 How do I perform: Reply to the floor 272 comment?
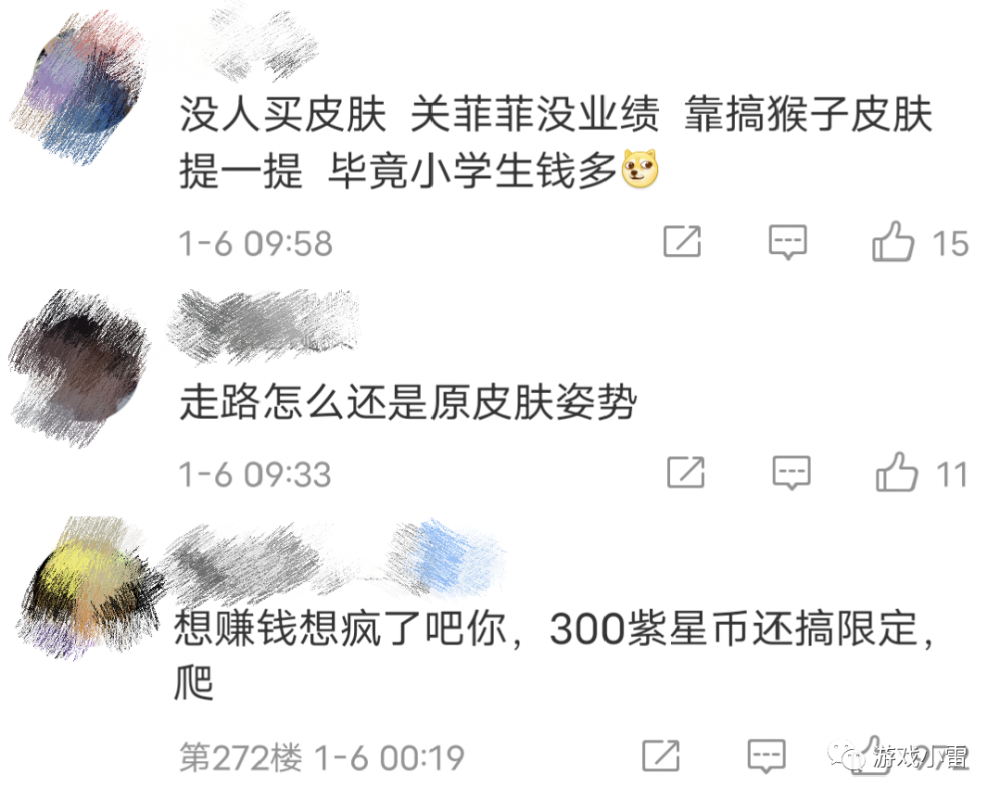point(766,757)
